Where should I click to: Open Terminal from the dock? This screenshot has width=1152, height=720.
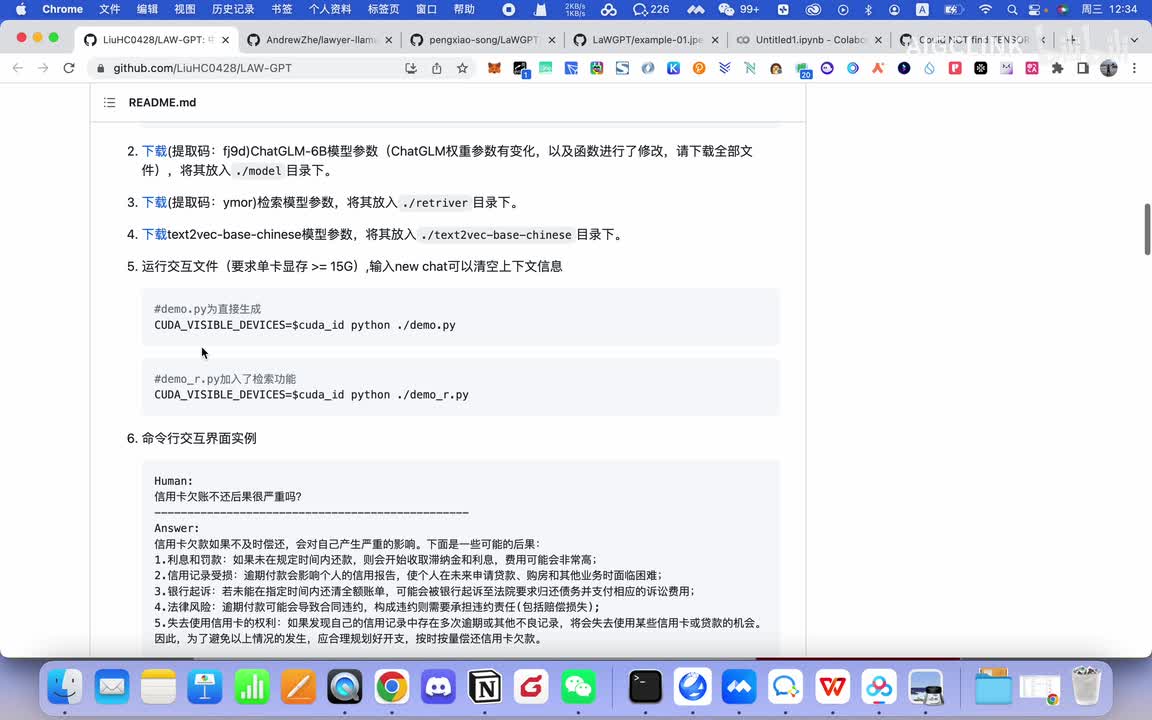pos(646,687)
